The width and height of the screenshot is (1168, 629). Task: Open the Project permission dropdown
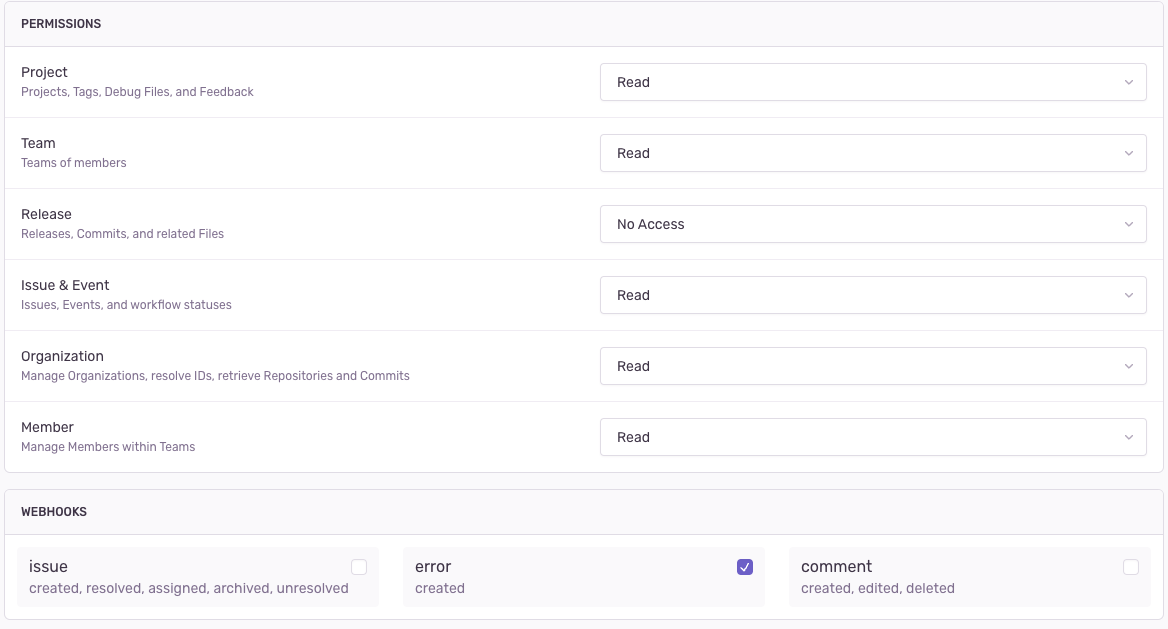tap(872, 82)
